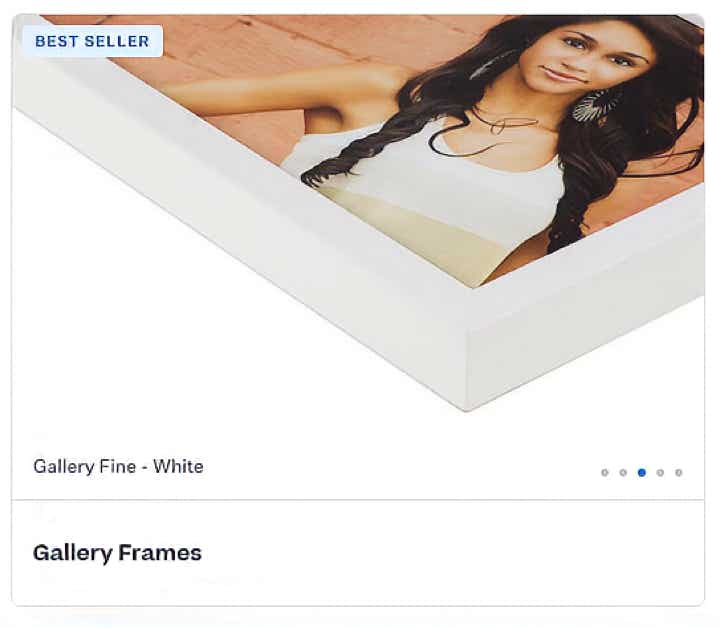This screenshot has width=720, height=628.
Task: Click the Gallery Fine - White caption
Action: 118,466
